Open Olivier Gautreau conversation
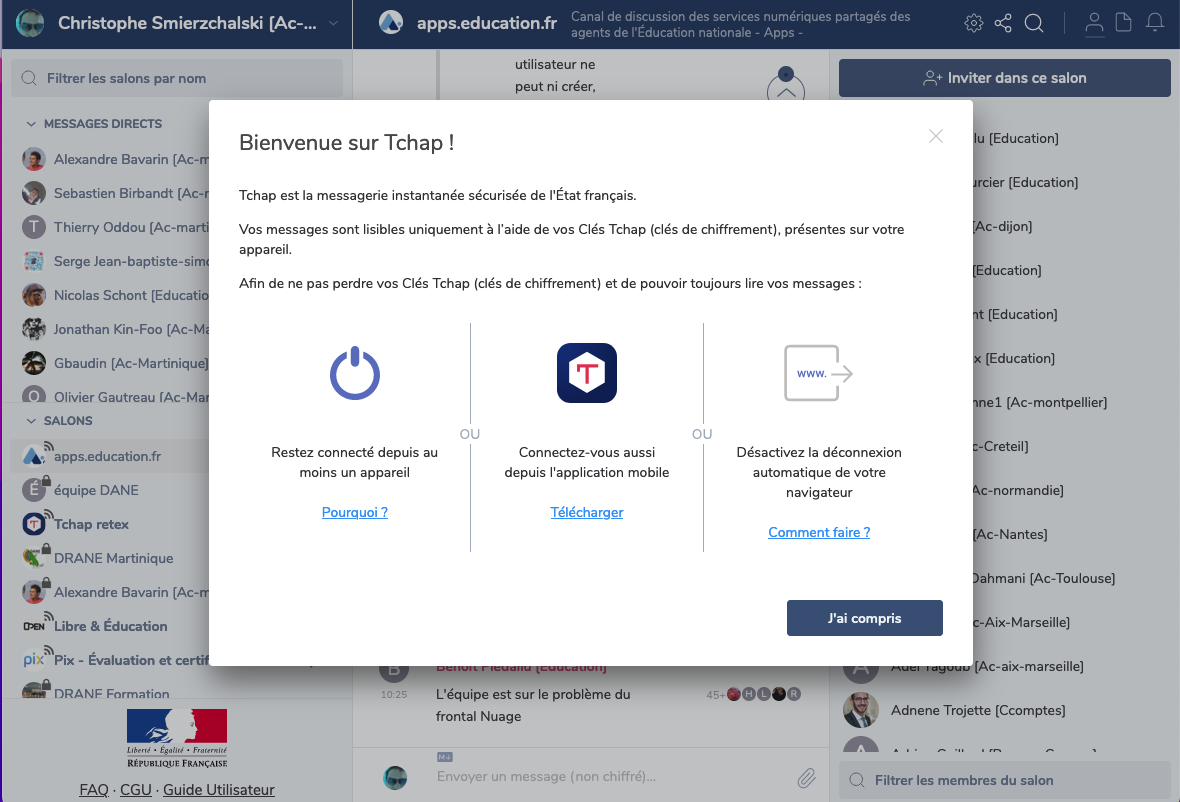Image resolution: width=1180 pixels, height=802 pixels. 113,394
